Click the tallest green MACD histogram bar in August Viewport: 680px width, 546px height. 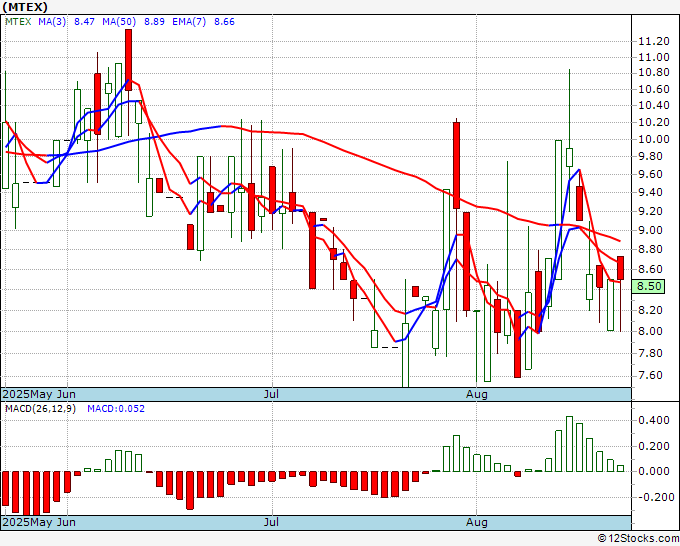point(569,444)
